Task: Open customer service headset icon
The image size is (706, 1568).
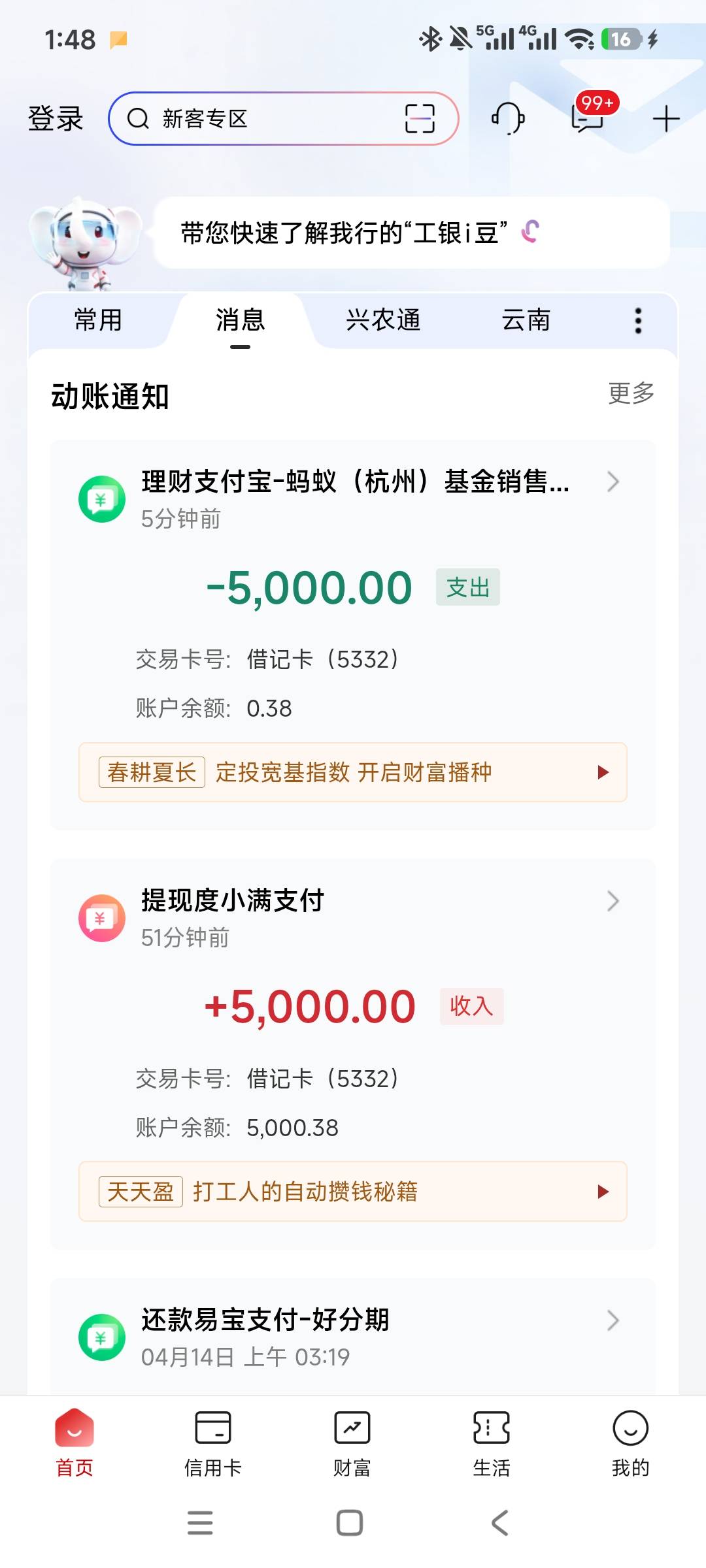Action: [508, 119]
